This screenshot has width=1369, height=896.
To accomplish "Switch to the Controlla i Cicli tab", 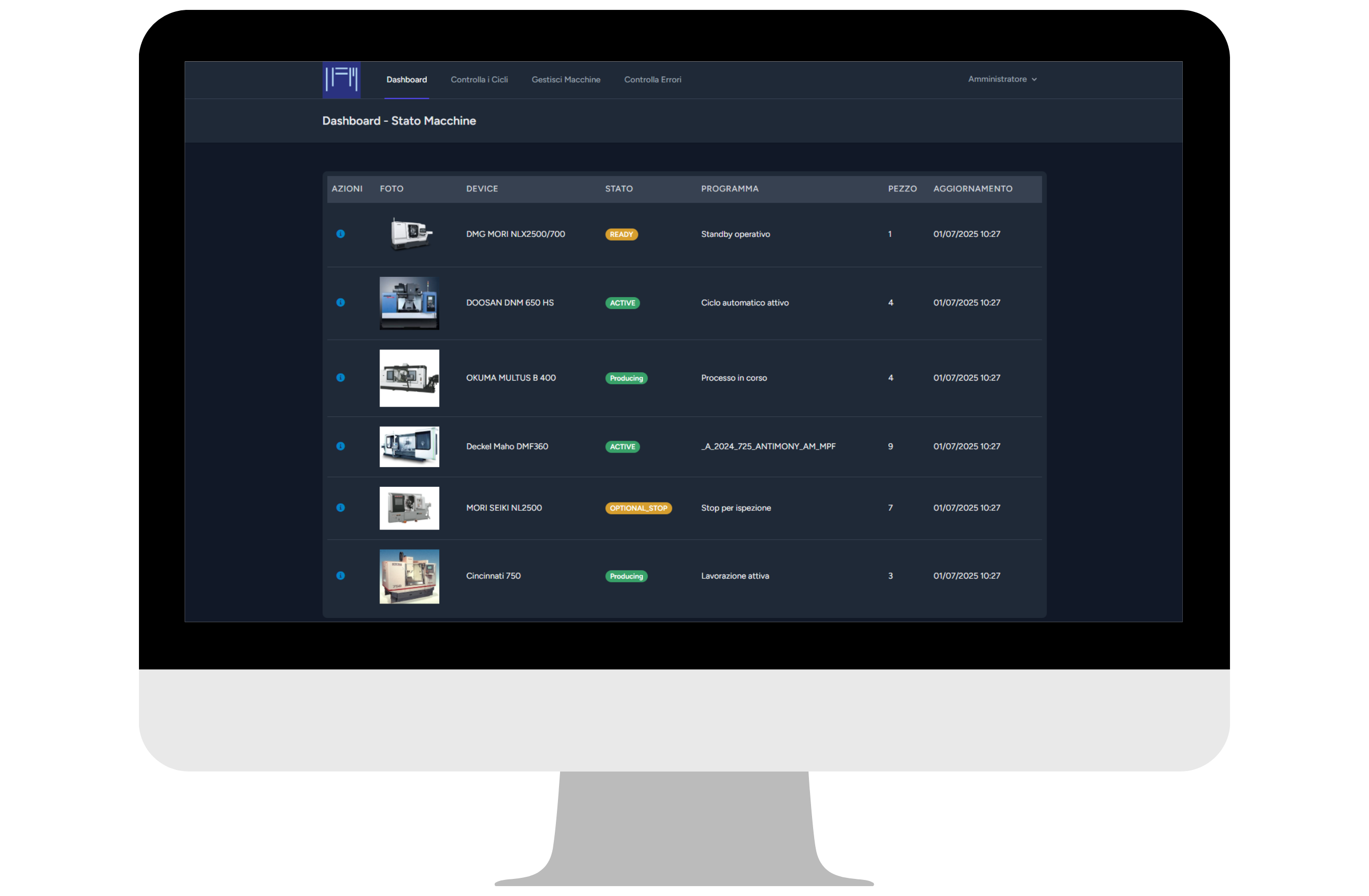I will 479,79.
